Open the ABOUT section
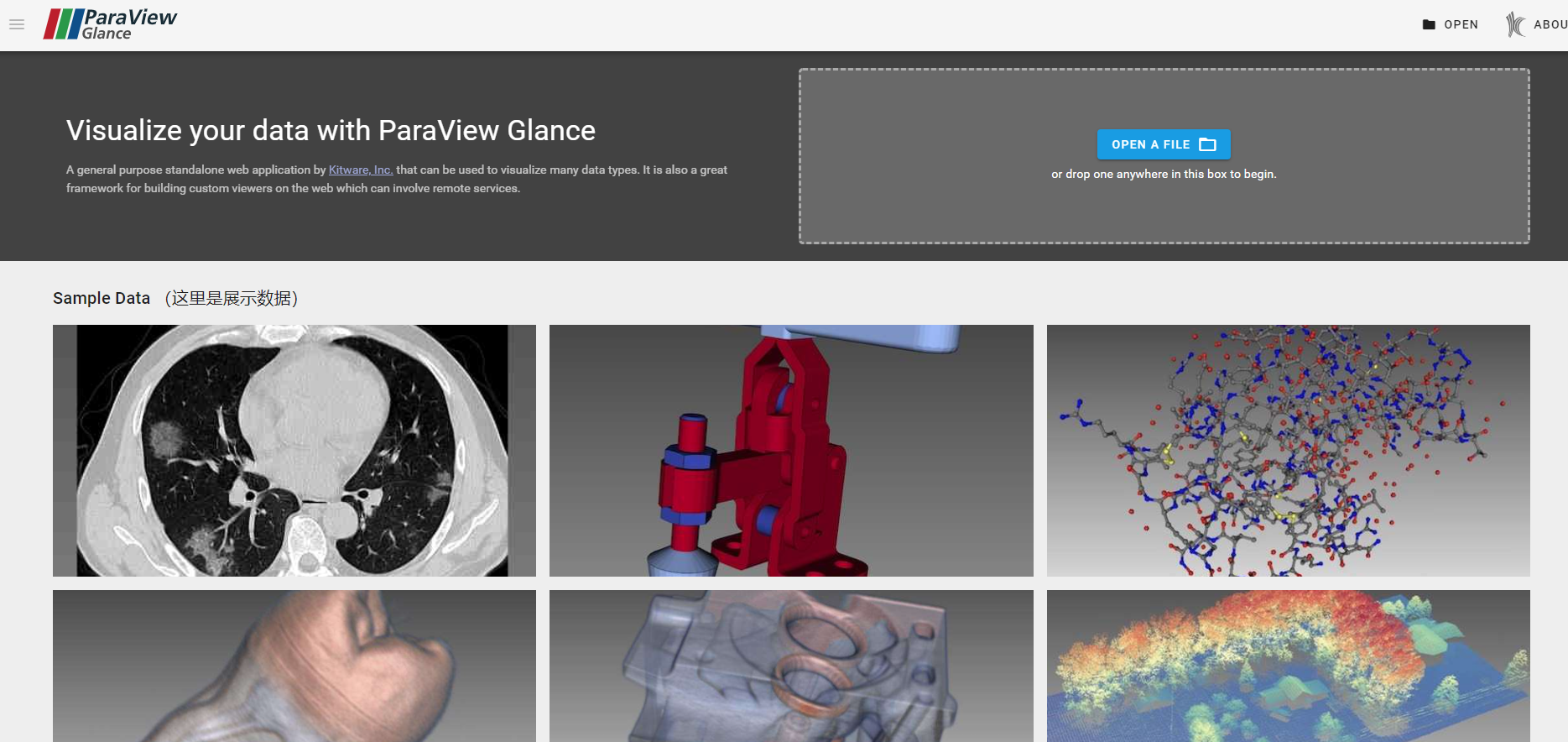Screen dimensions: 1568x742 (x=1537, y=24)
